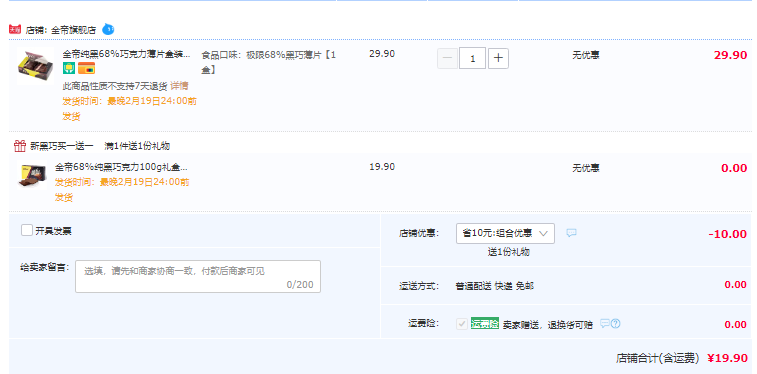Click comment bubble icon beside 店铺优惠 dropdown
The width and height of the screenshot is (757, 374).
[572, 233]
